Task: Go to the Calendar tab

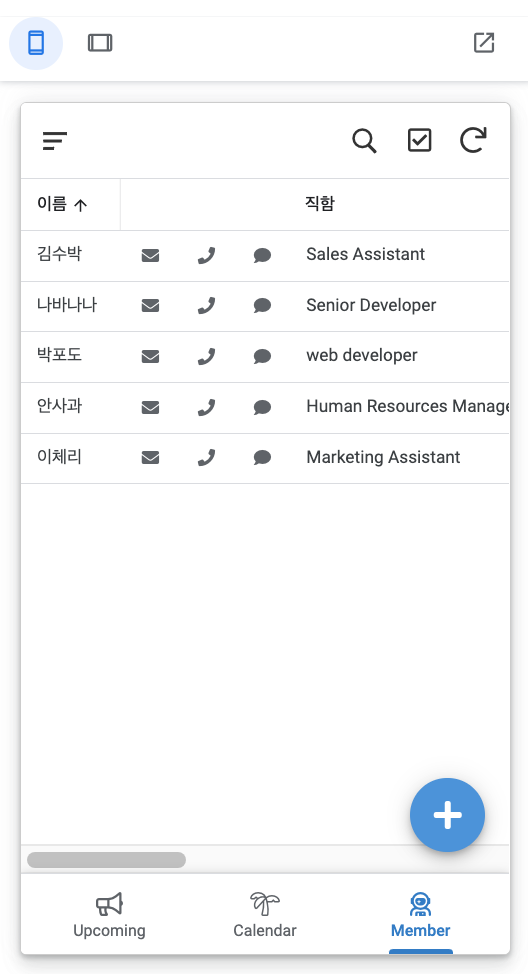Action: (265, 916)
